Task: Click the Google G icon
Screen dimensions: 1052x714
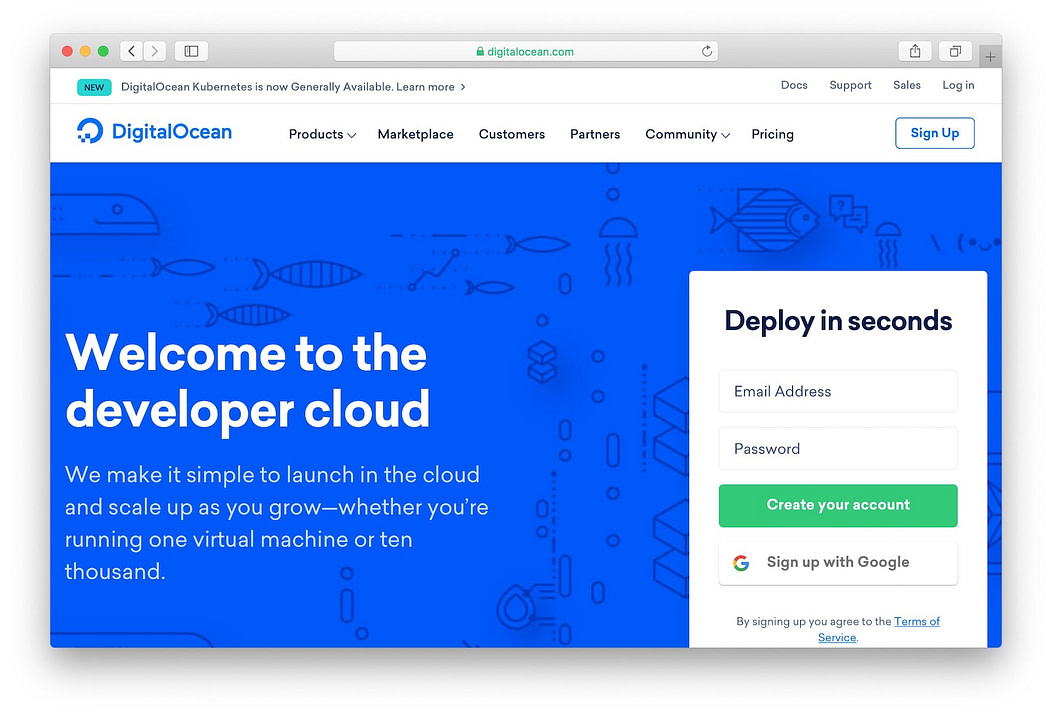Action: [x=741, y=563]
